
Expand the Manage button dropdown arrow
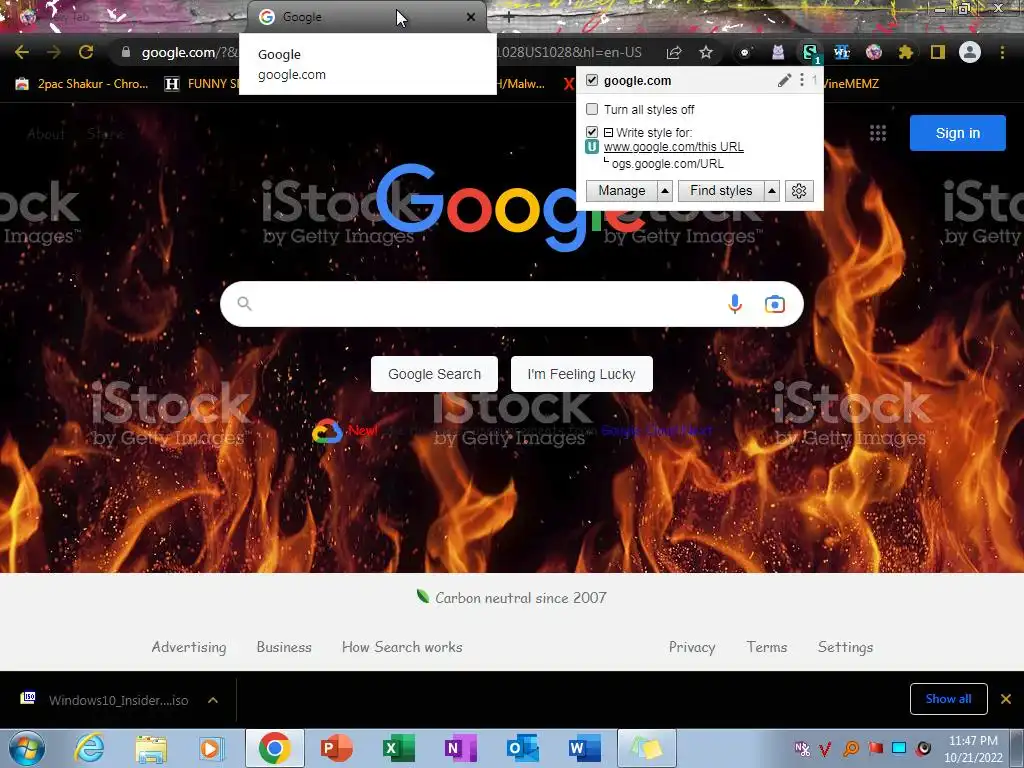coord(665,191)
